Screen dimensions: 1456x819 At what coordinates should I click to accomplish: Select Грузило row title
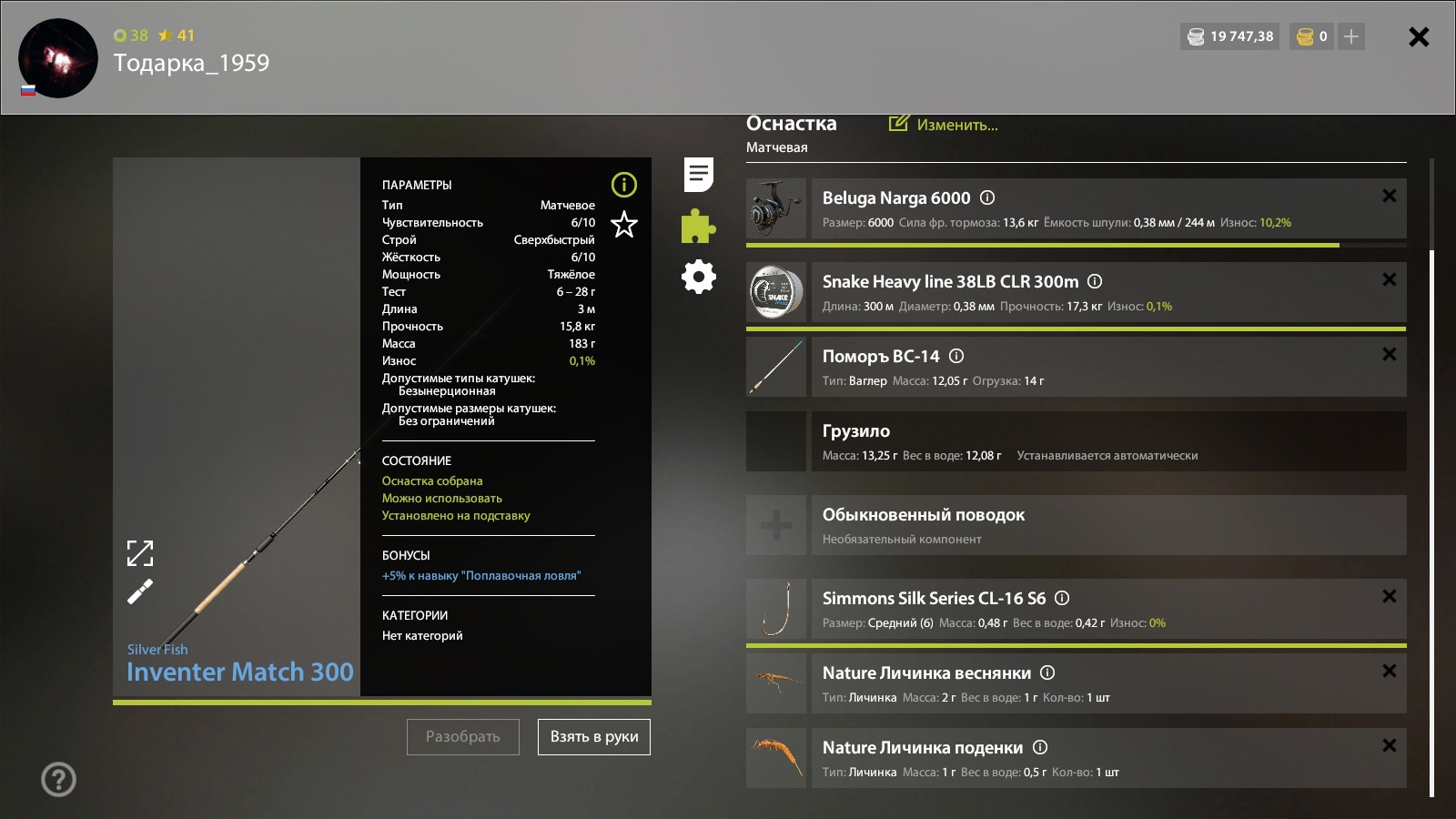[856, 430]
